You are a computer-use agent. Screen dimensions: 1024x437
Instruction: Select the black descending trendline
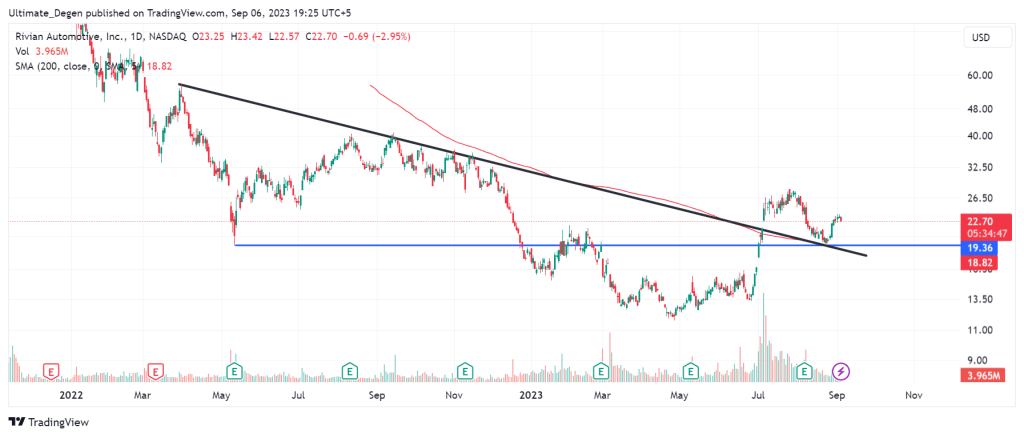coord(522,170)
